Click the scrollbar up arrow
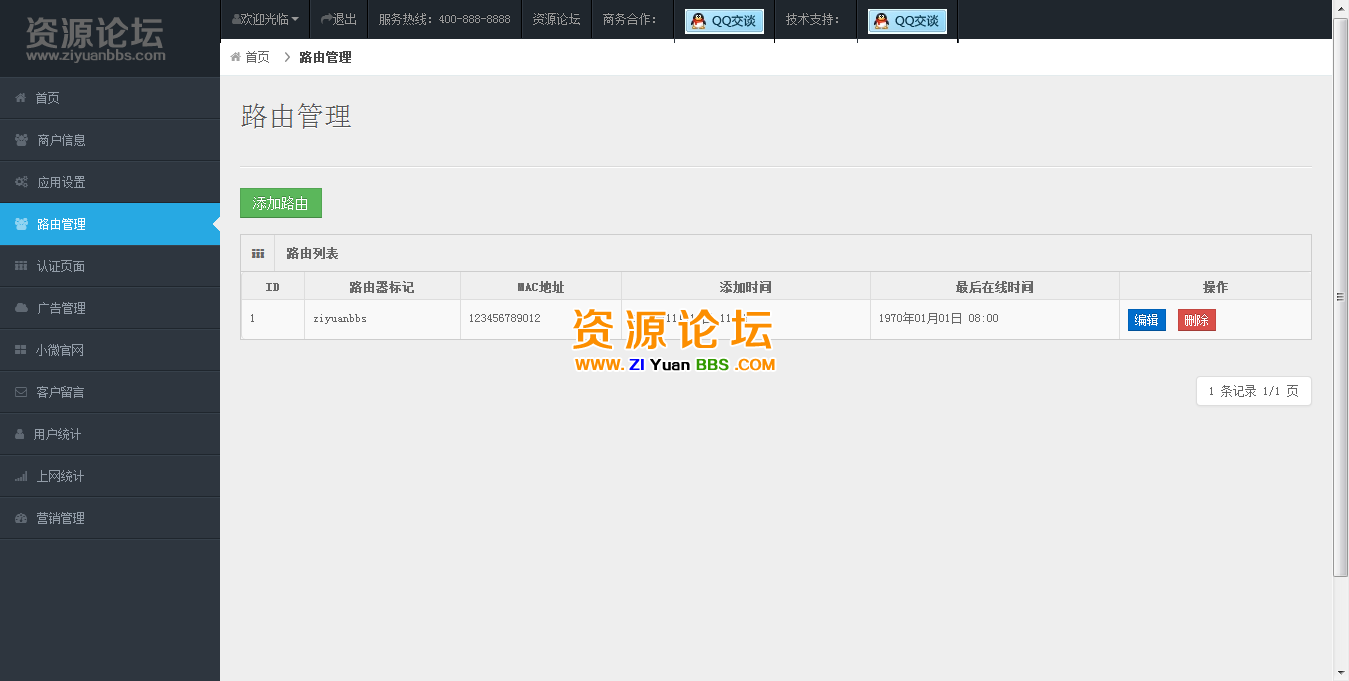The width and height of the screenshot is (1349, 681). coord(1341,8)
